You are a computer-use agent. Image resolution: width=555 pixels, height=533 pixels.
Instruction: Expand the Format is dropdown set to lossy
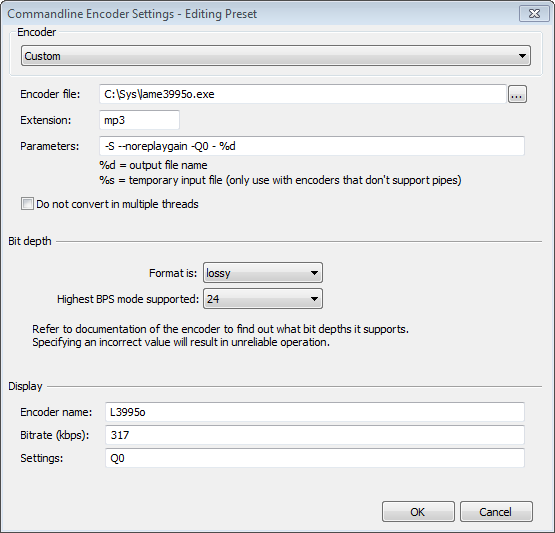coord(263,273)
